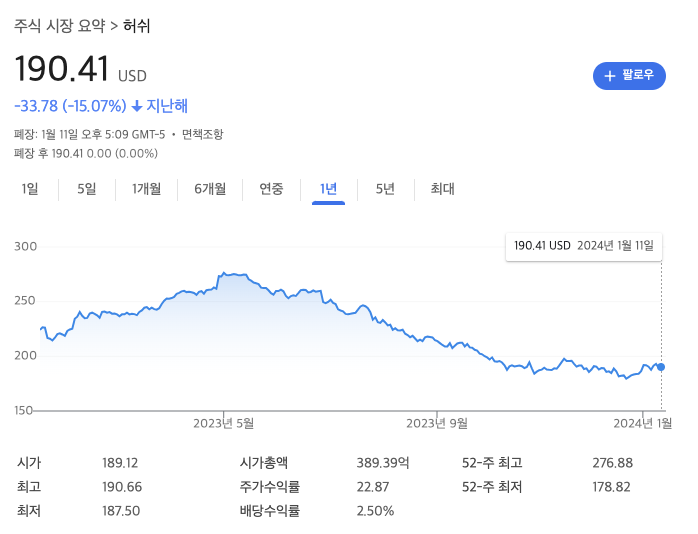Screen dimensions: 698x534
Task: Select the 1일 range tab
Action: click(x=30, y=189)
